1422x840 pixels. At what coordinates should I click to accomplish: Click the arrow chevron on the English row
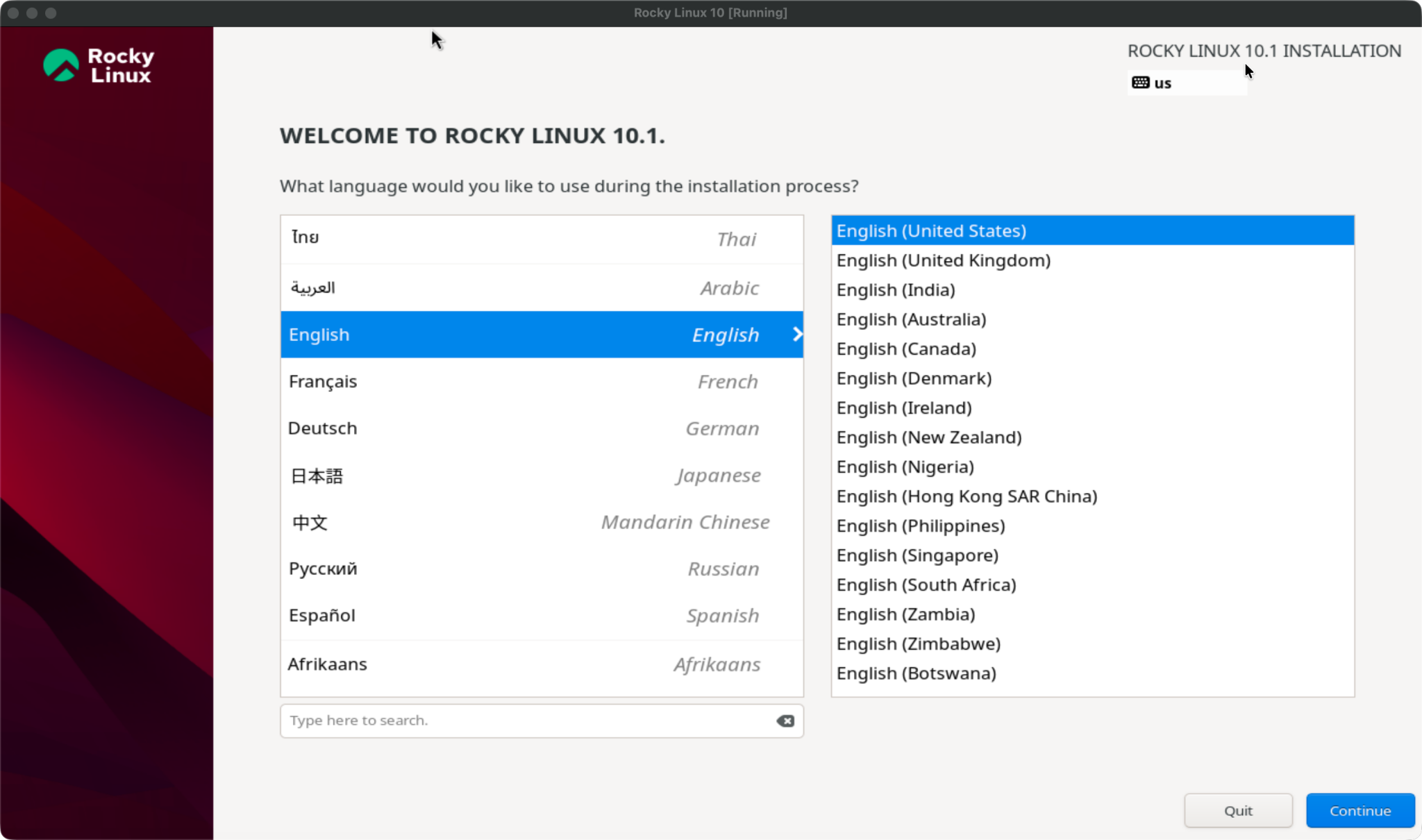[x=797, y=335]
